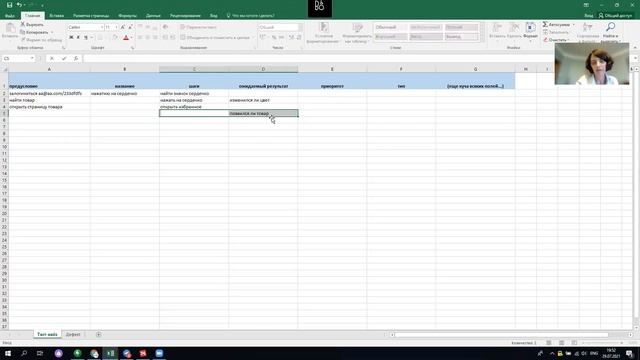The height and width of the screenshot is (360, 640).
Task: Switch to the Рецензирование tab
Action: (185, 16)
